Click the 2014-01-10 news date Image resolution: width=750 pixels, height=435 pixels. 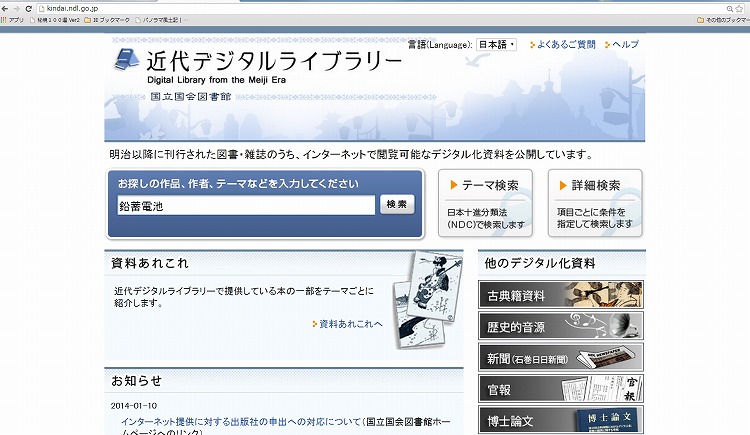point(134,406)
